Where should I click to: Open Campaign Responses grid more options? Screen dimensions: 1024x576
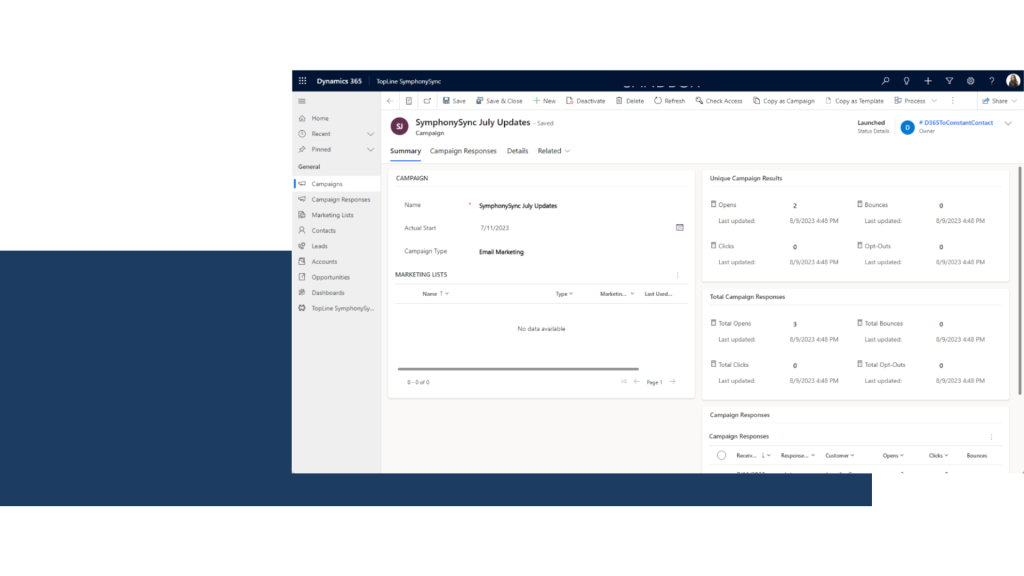click(x=991, y=437)
